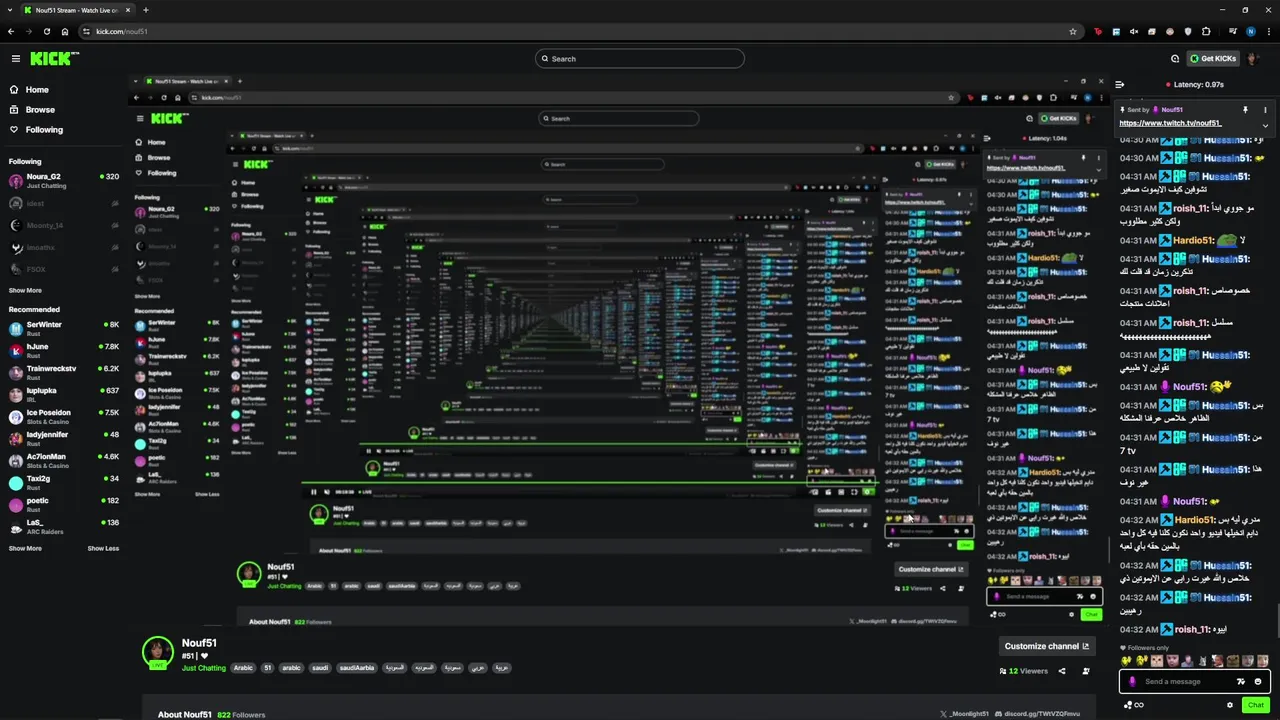The height and width of the screenshot is (720, 1280).
Task: Open Taxi2g channel
Action: point(64,483)
